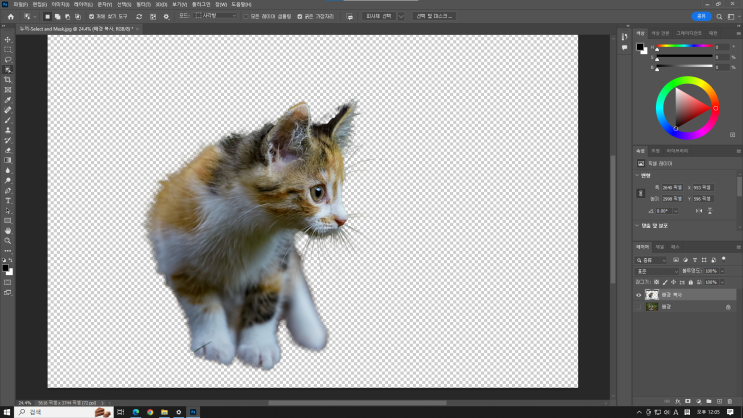743x418 pixels.
Task: Select the Hand tool
Action: (x=8, y=230)
